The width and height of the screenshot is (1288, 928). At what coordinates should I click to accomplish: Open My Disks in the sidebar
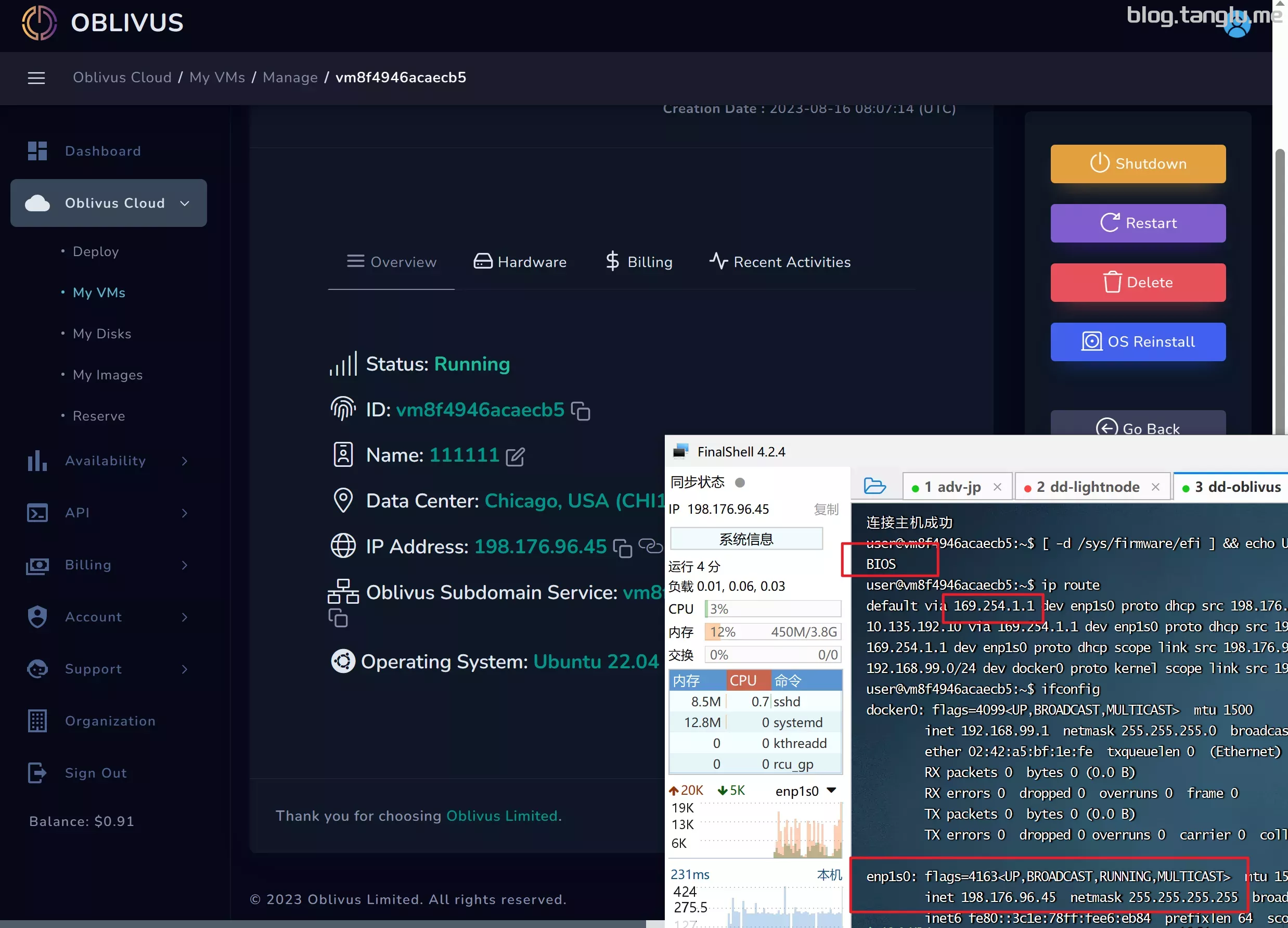pos(102,334)
